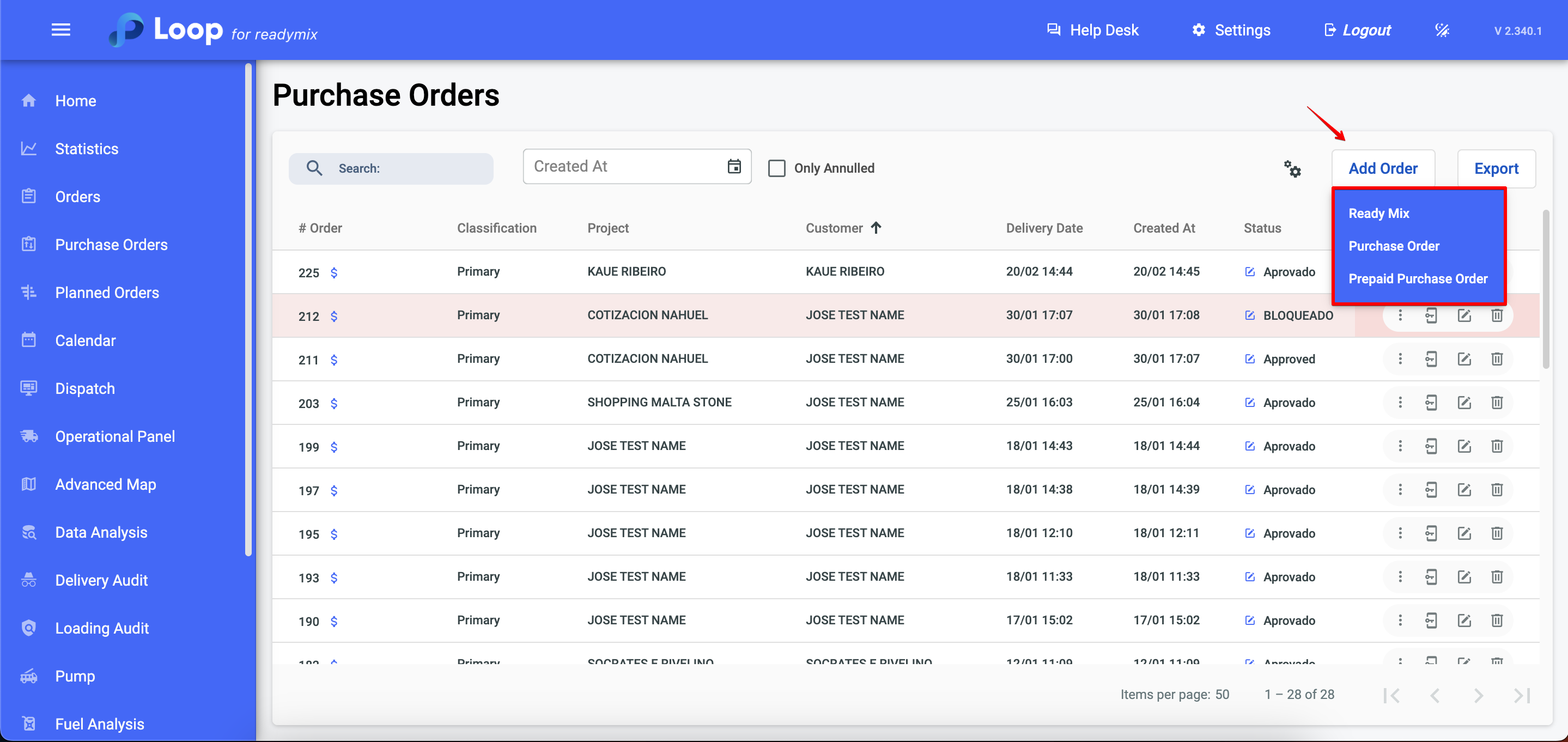1568x742 pixels.
Task: Click the Export button
Action: [1496, 168]
